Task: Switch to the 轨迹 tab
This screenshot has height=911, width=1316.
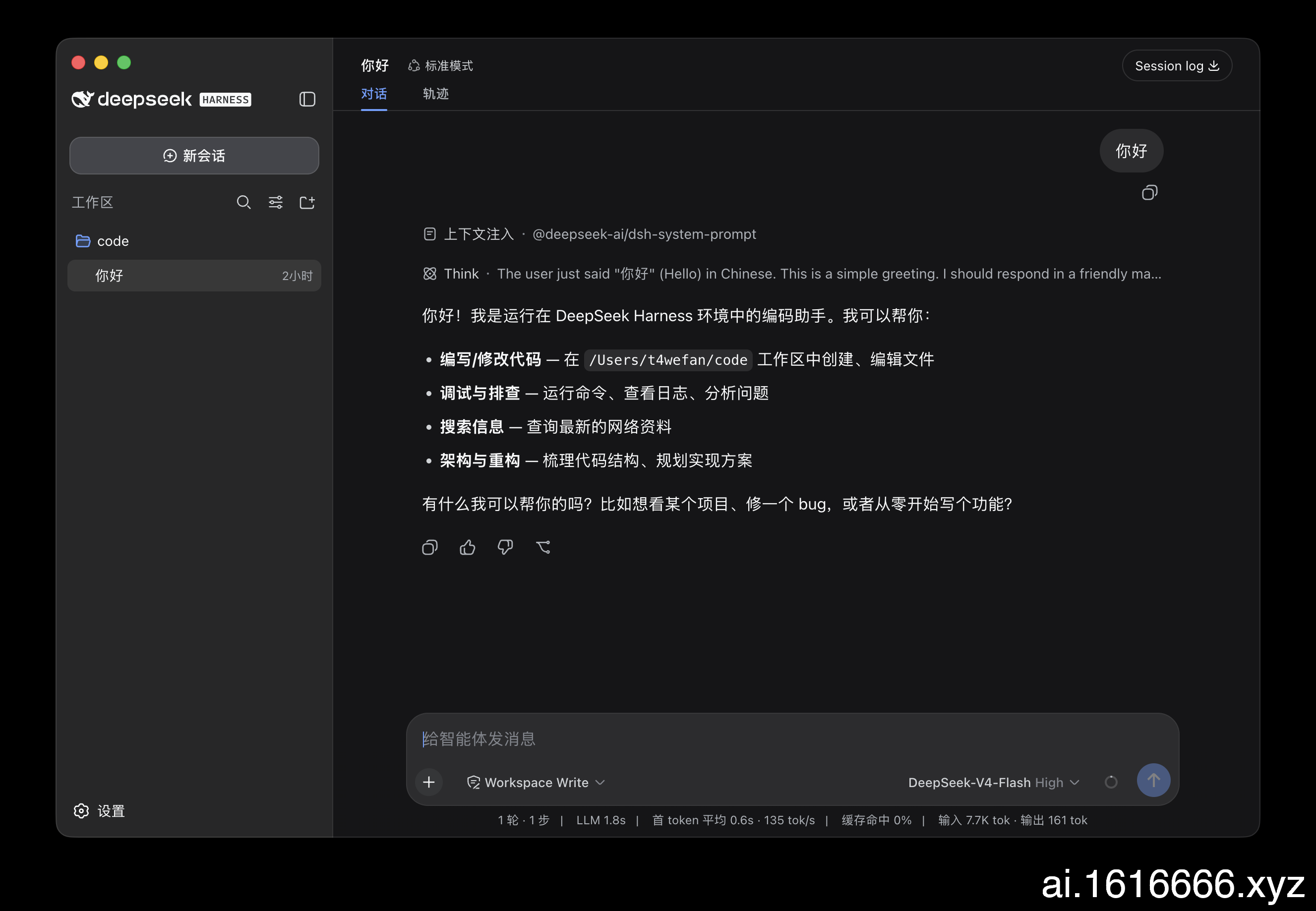Action: 436,94
